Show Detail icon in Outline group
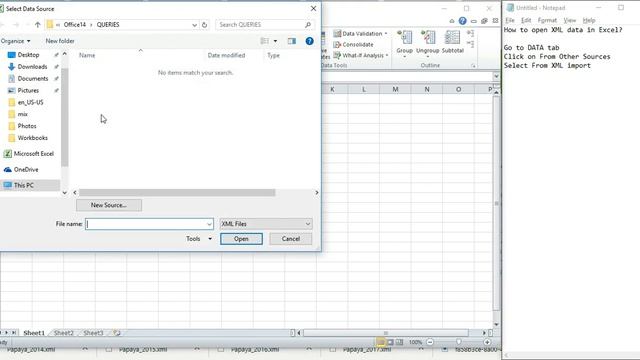640x360 pixels. point(471,33)
